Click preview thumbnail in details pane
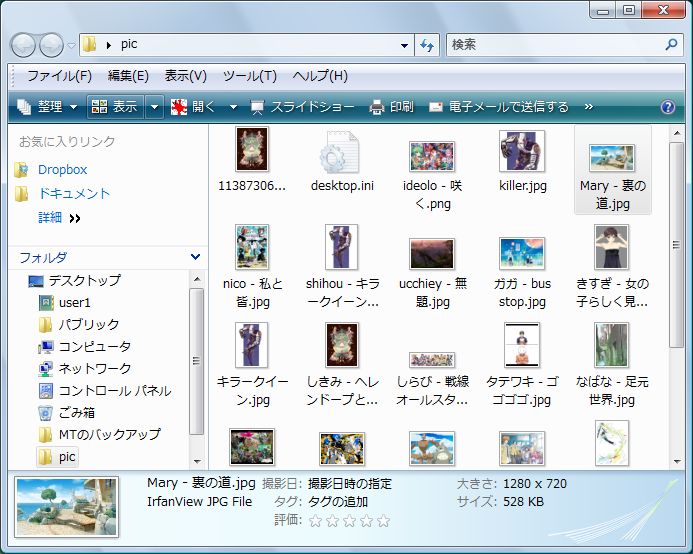The height and width of the screenshot is (554, 693). pos(66,507)
